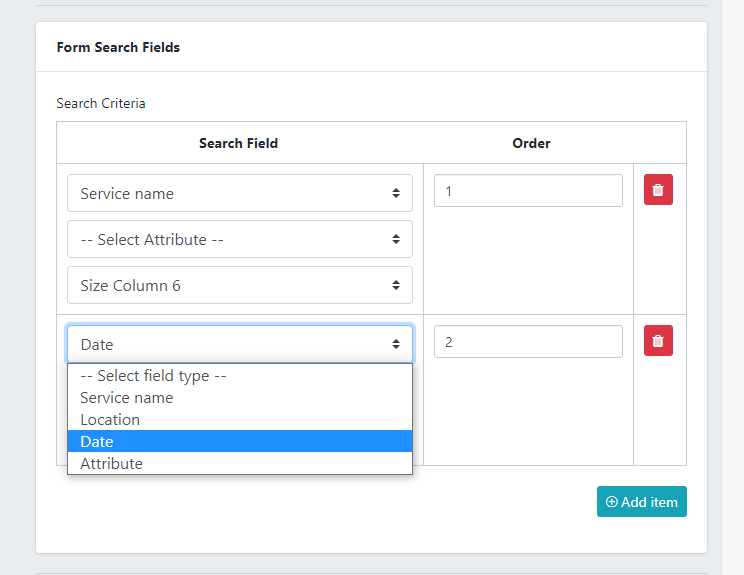Screen dimensions: 744x575
Task: Click the Order field with value 2
Action: (528, 342)
